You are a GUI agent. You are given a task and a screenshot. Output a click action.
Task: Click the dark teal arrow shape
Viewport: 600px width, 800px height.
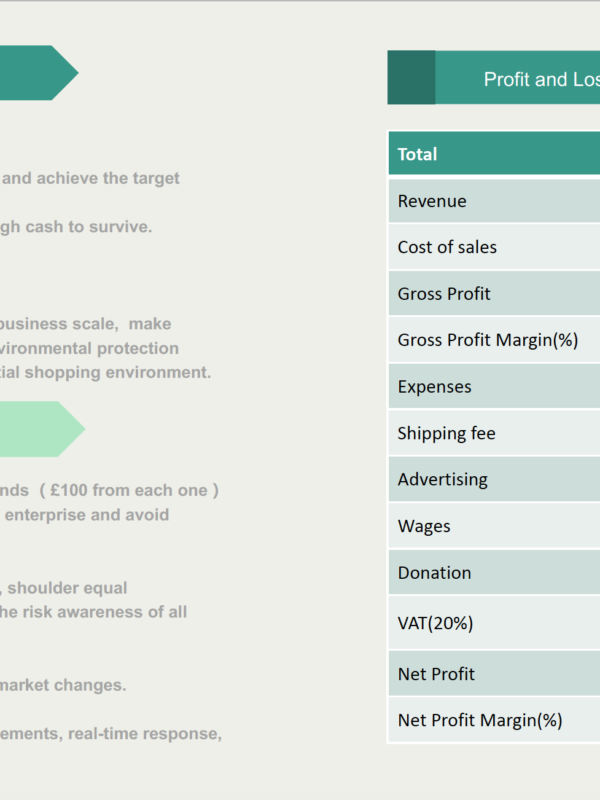pos(39,72)
